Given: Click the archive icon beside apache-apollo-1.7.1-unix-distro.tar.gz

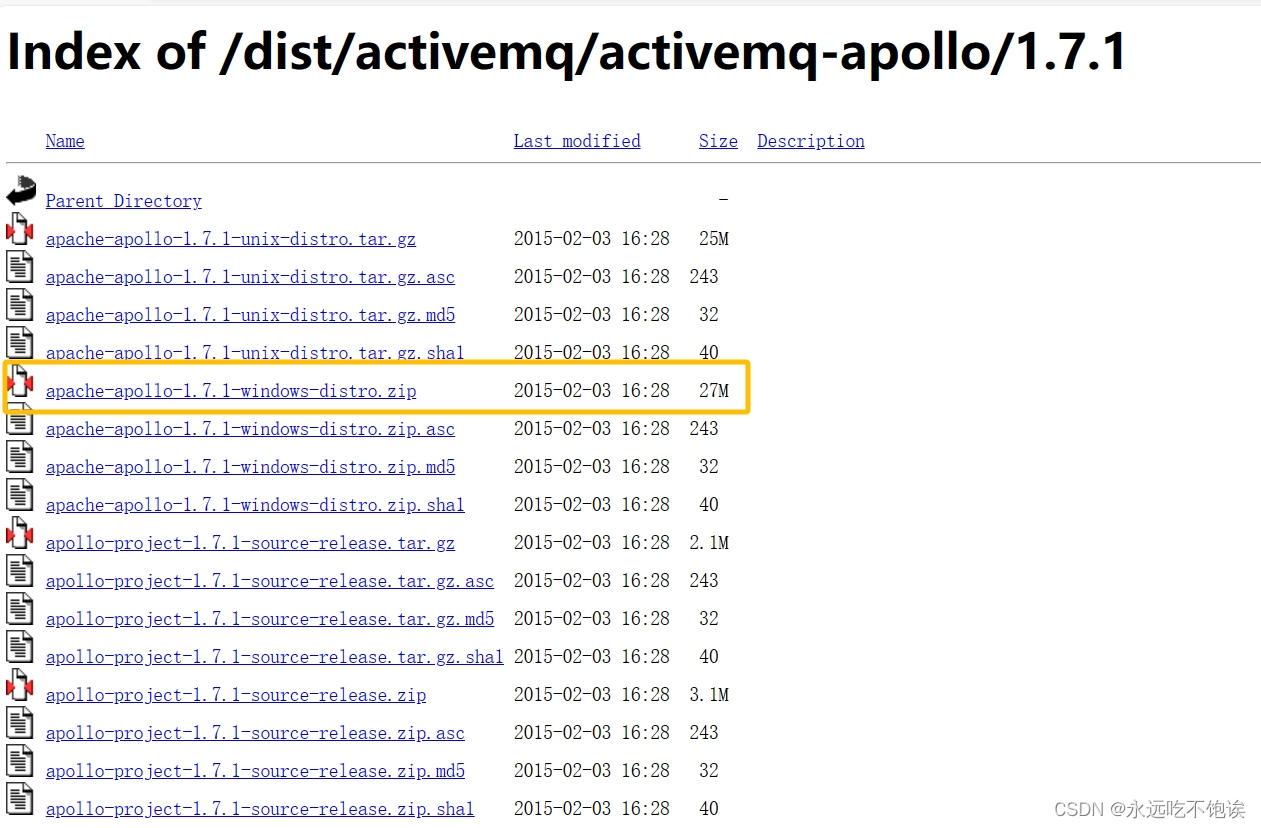Looking at the screenshot, I should pos(20,229).
